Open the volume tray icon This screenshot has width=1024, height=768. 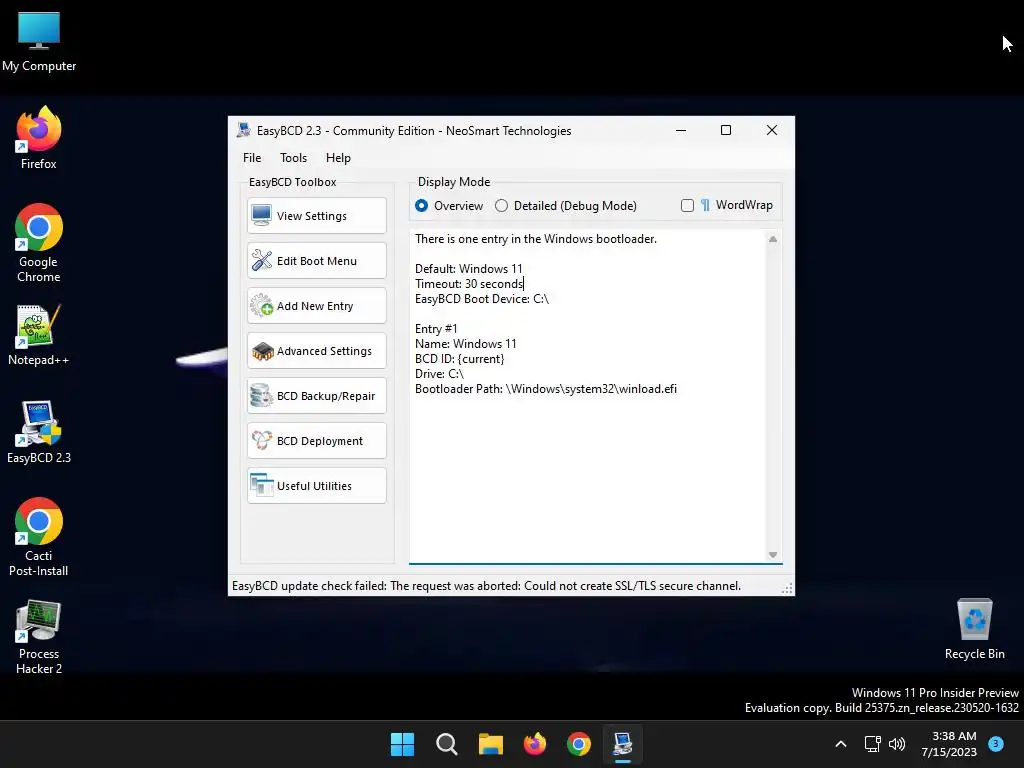tap(897, 744)
